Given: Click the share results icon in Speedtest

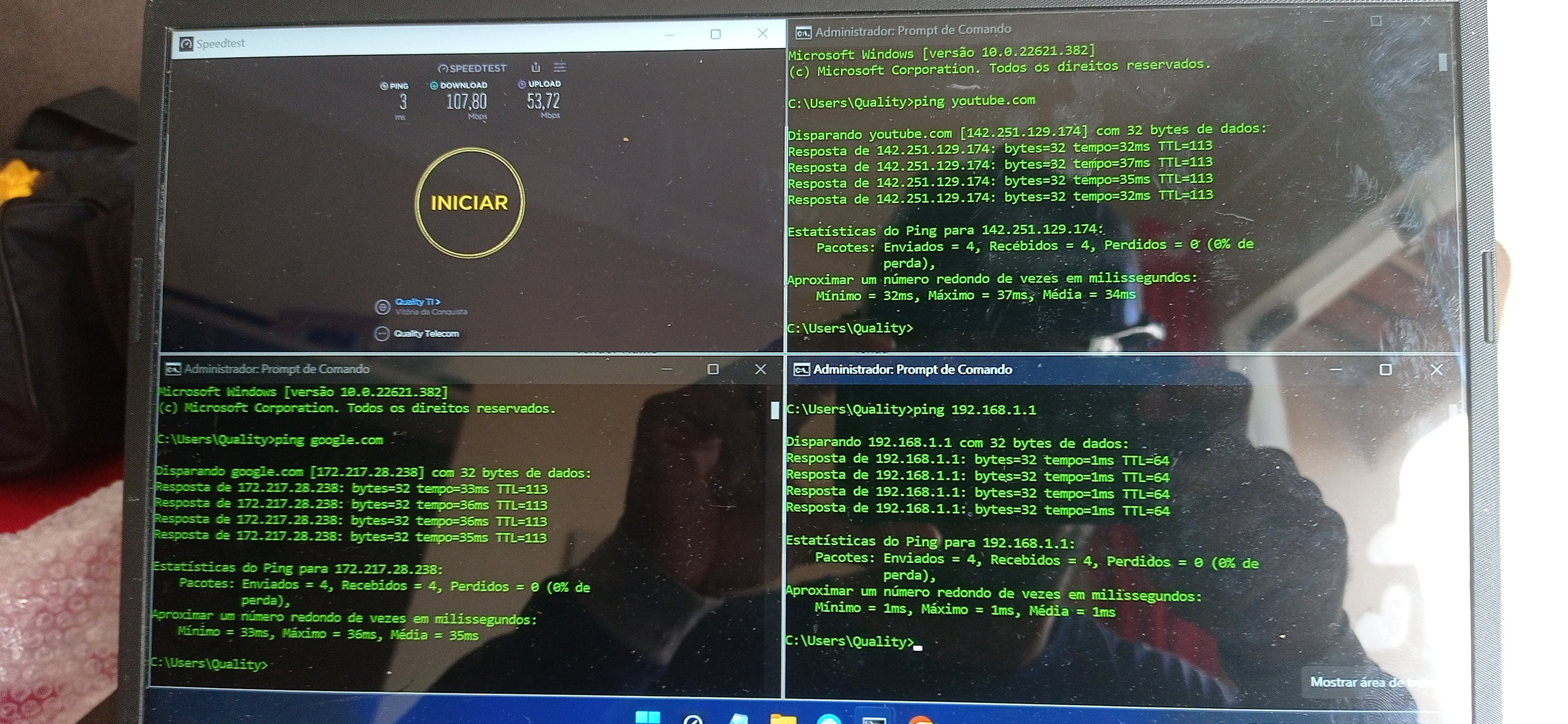Looking at the screenshot, I should [536, 67].
